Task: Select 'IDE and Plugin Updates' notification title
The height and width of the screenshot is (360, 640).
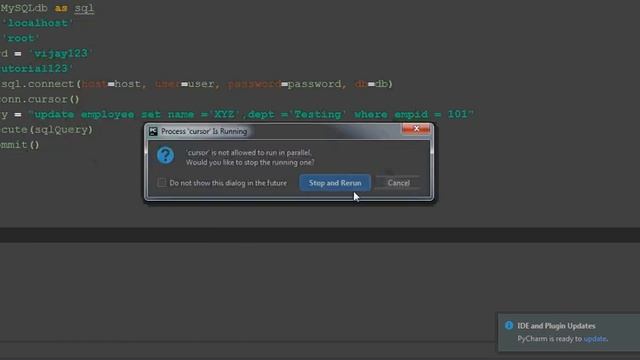Action: click(x=556, y=326)
